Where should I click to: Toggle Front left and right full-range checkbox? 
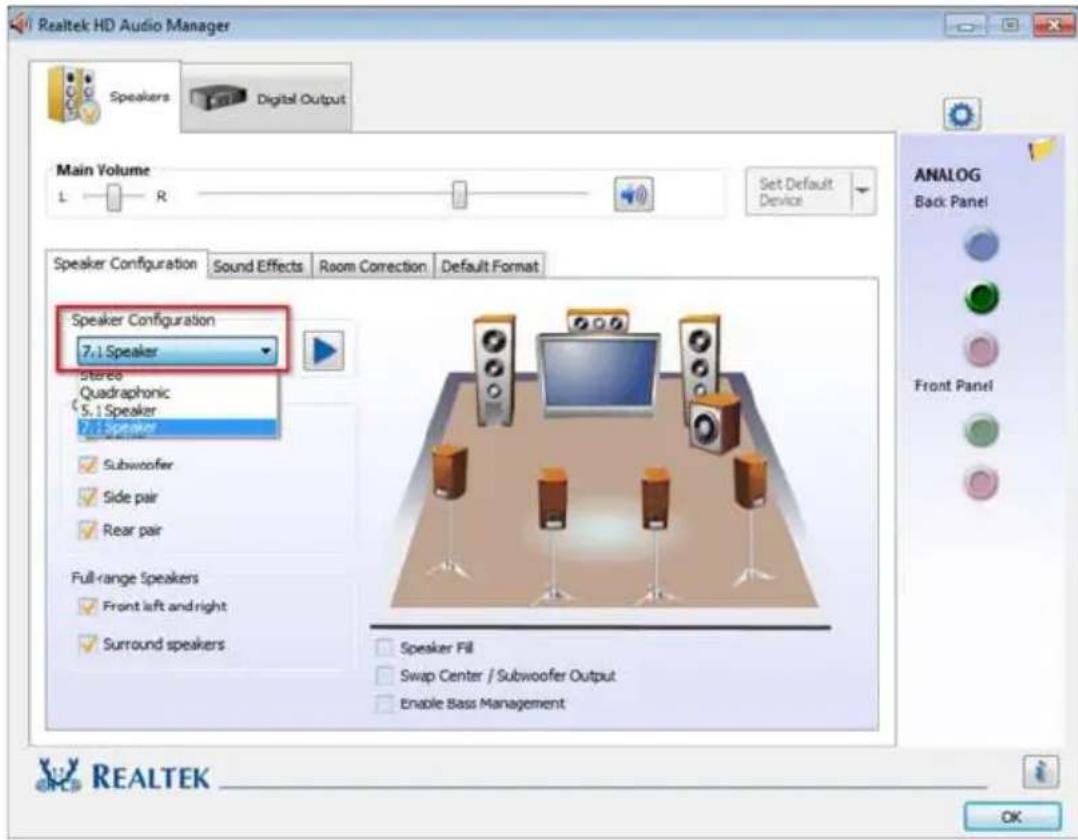point(87,606)
